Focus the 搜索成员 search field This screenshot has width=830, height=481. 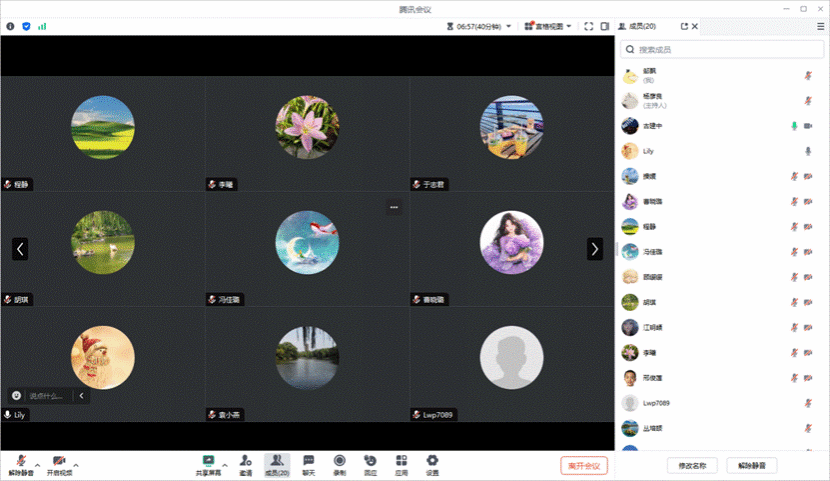pyautogui.click(x=722, y=50)
